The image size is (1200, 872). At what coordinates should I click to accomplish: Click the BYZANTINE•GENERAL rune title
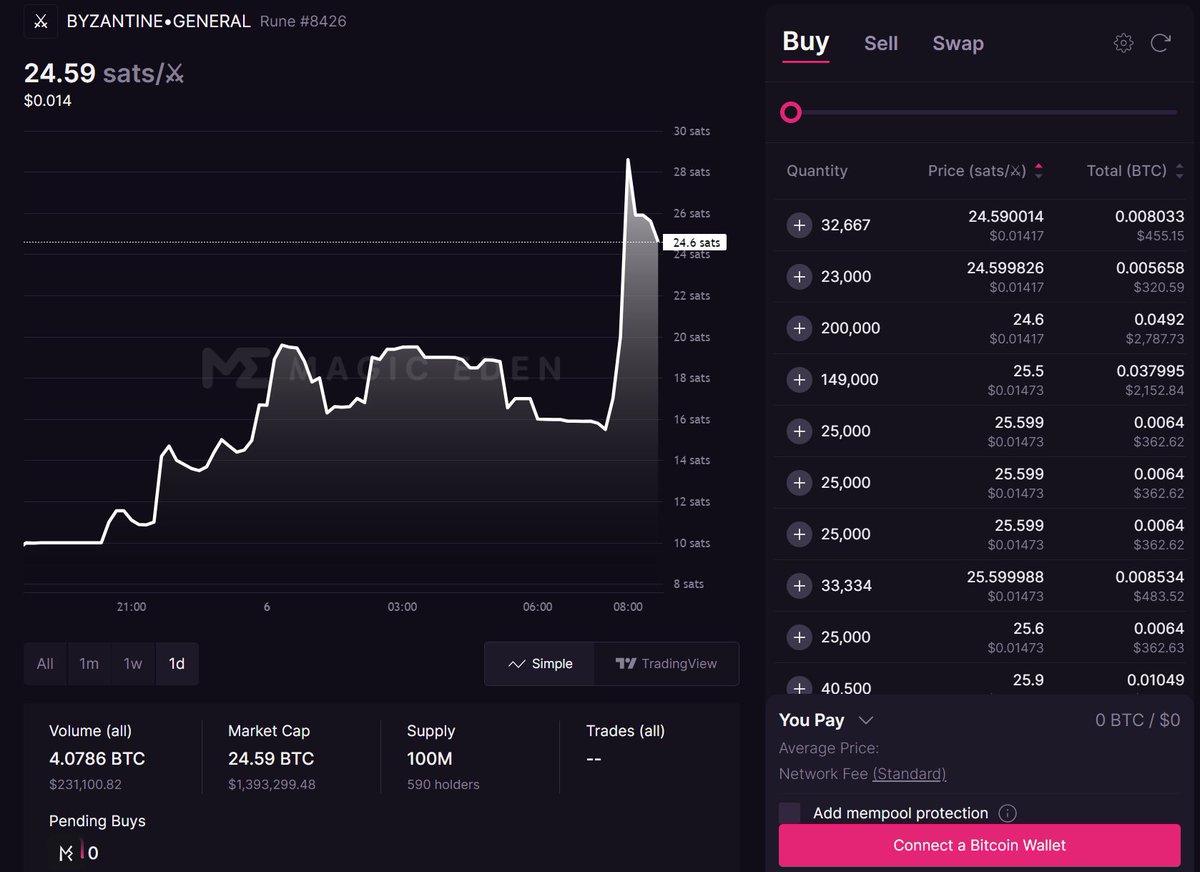[x=158, y=21]
